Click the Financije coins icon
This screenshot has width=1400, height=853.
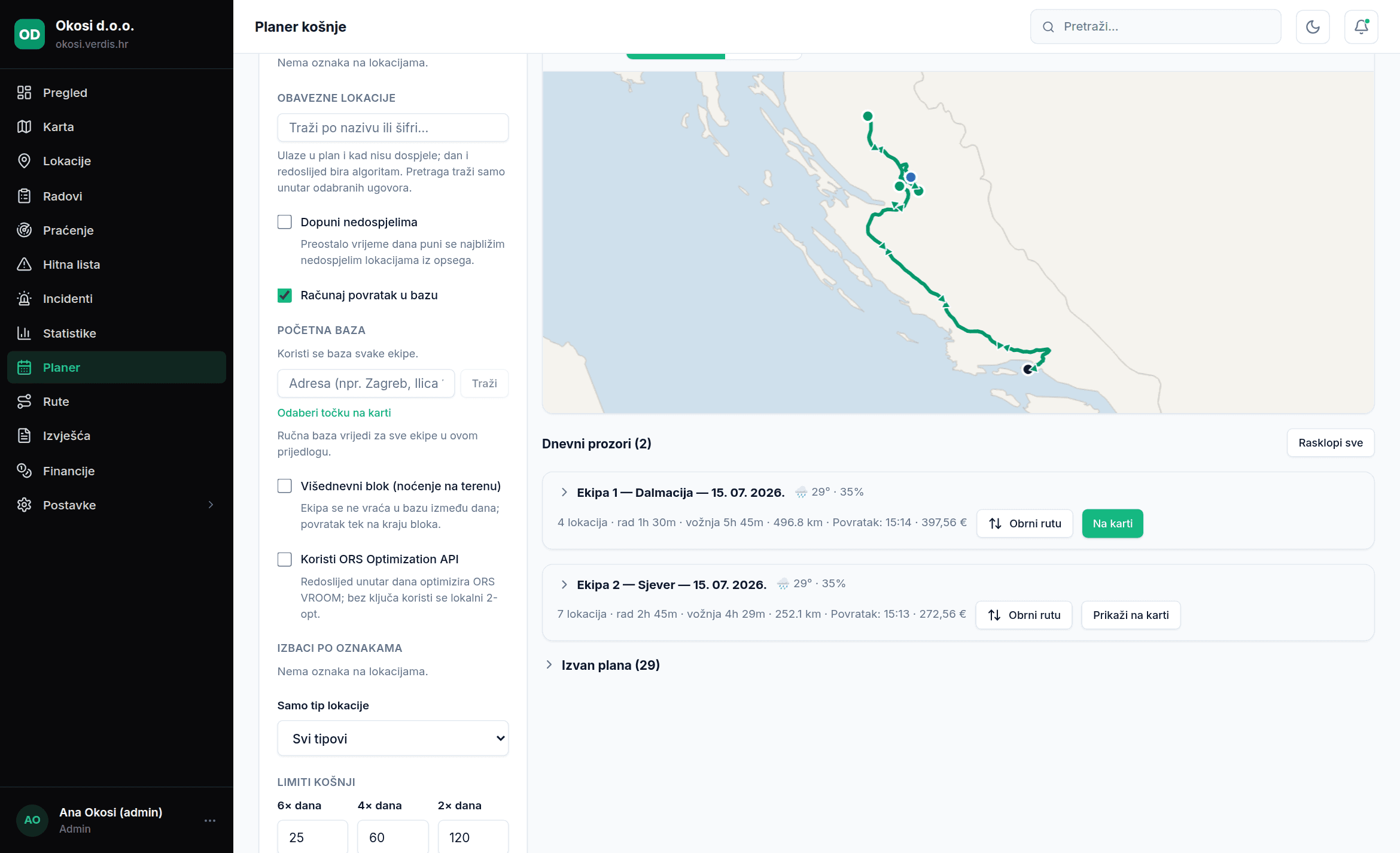(x=24, y=470)
